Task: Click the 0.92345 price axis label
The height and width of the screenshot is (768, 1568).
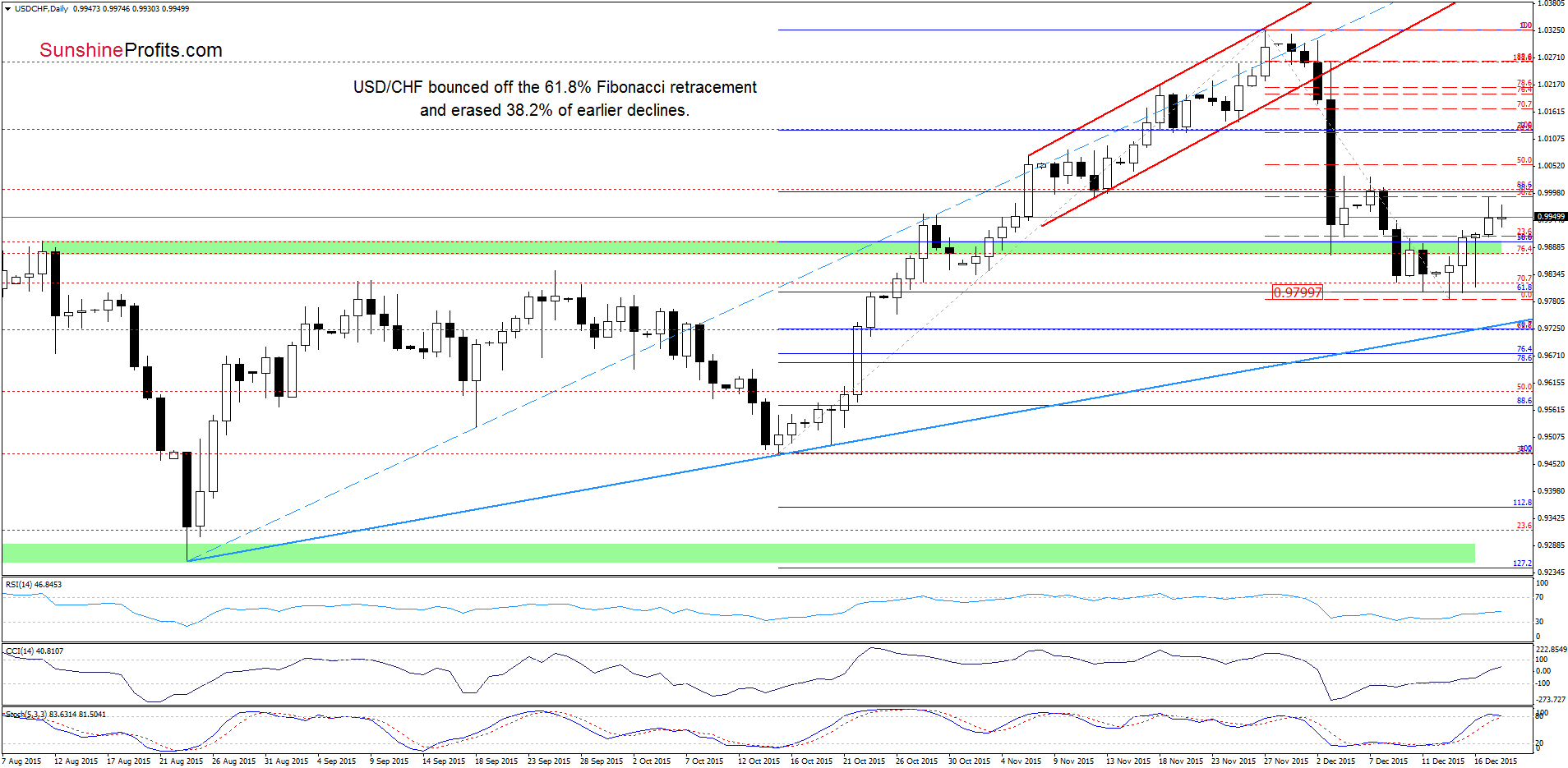Action: [x=1551, y=572]
